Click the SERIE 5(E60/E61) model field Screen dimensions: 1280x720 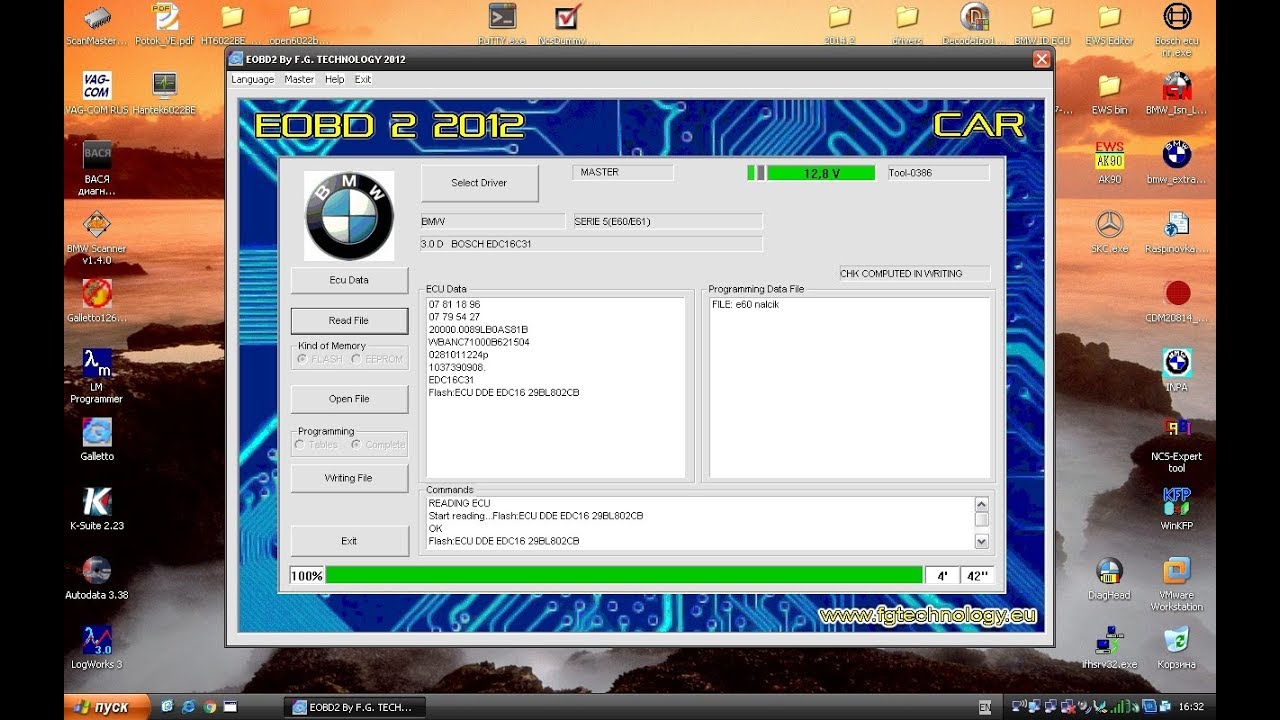tap(667, 221)
